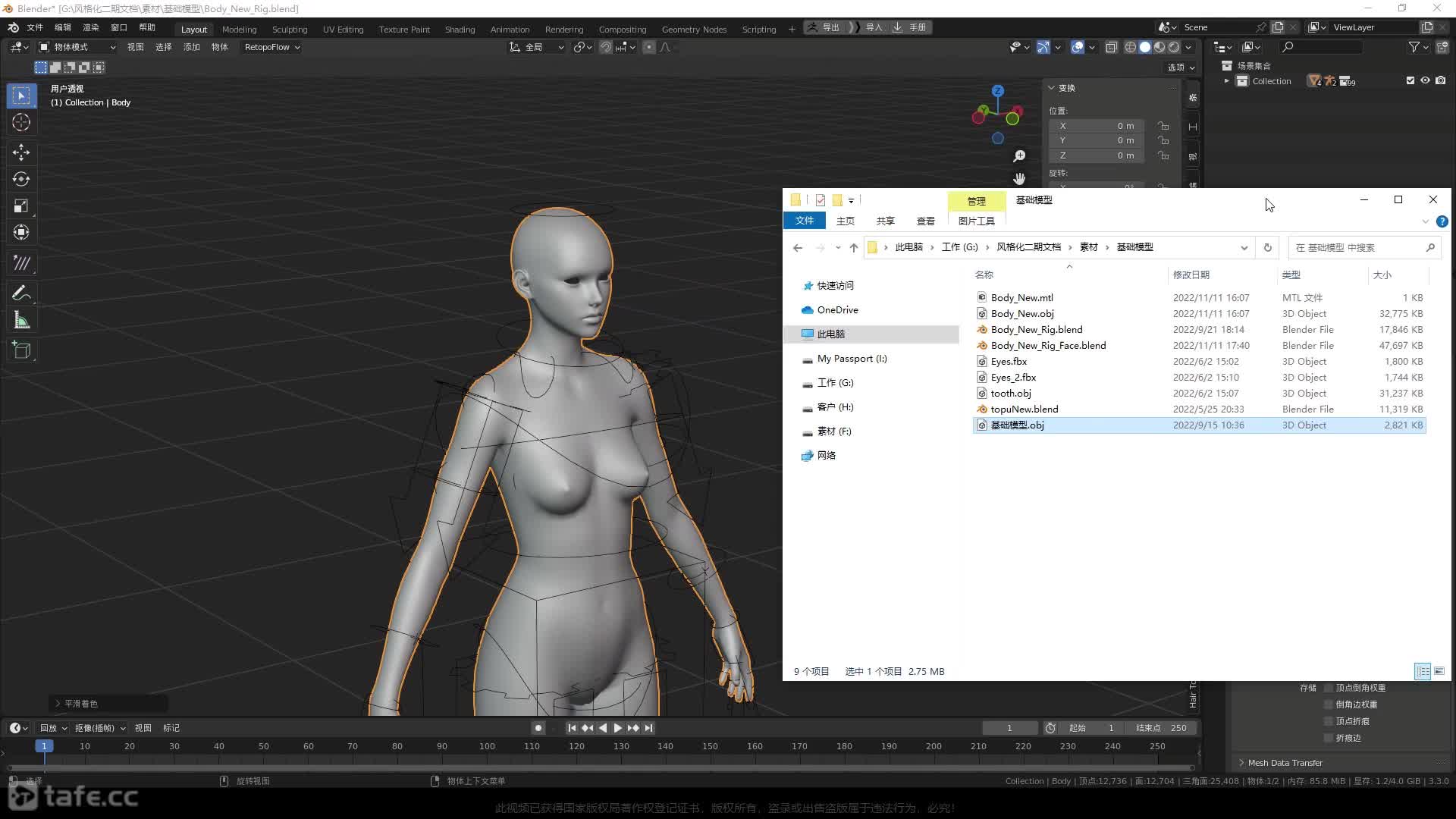Viewport: 1456px width, 819px height.
Task: Select 此电脑 in Explorer navigation pane
Action: 872,334
